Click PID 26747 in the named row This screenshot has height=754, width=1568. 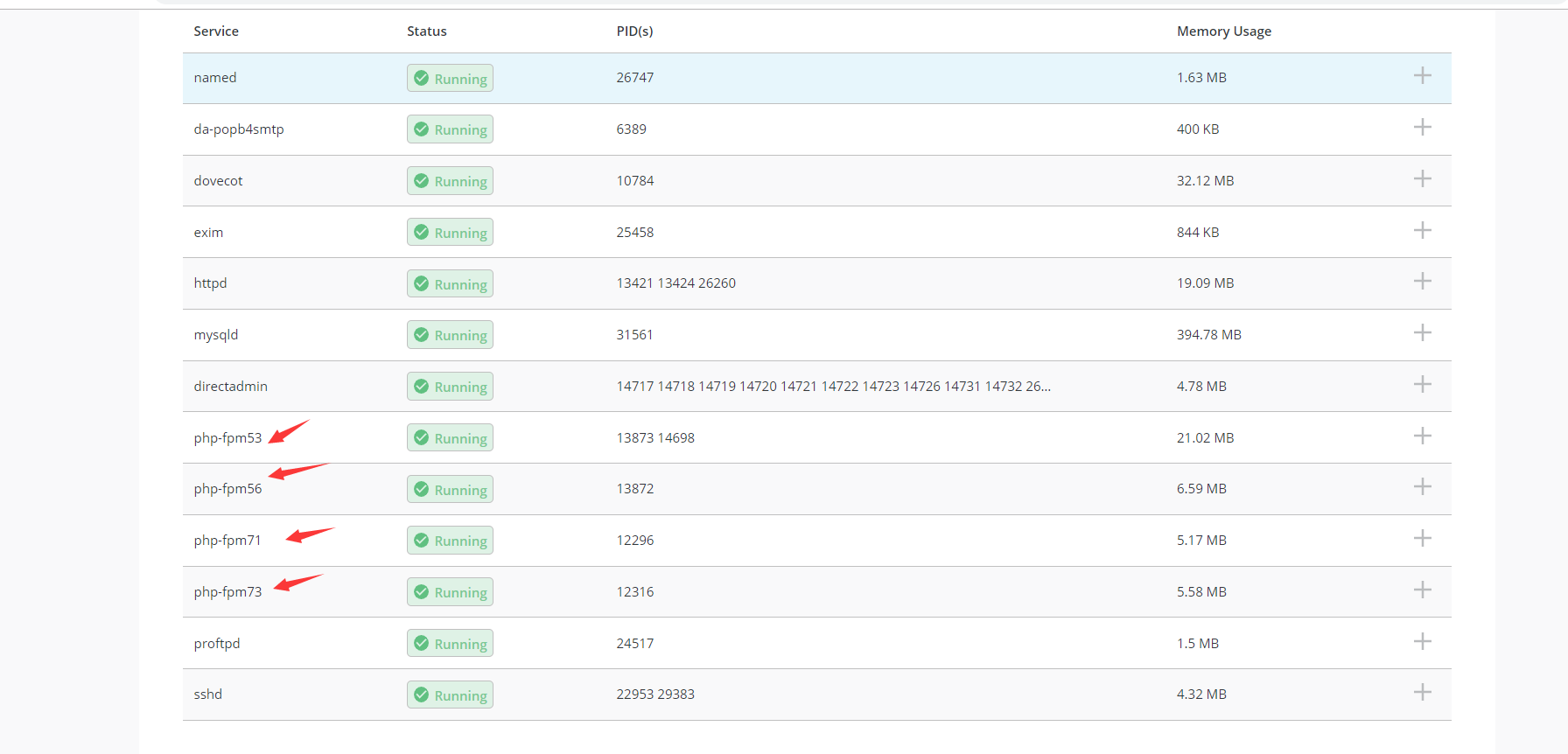coord(635,78)
